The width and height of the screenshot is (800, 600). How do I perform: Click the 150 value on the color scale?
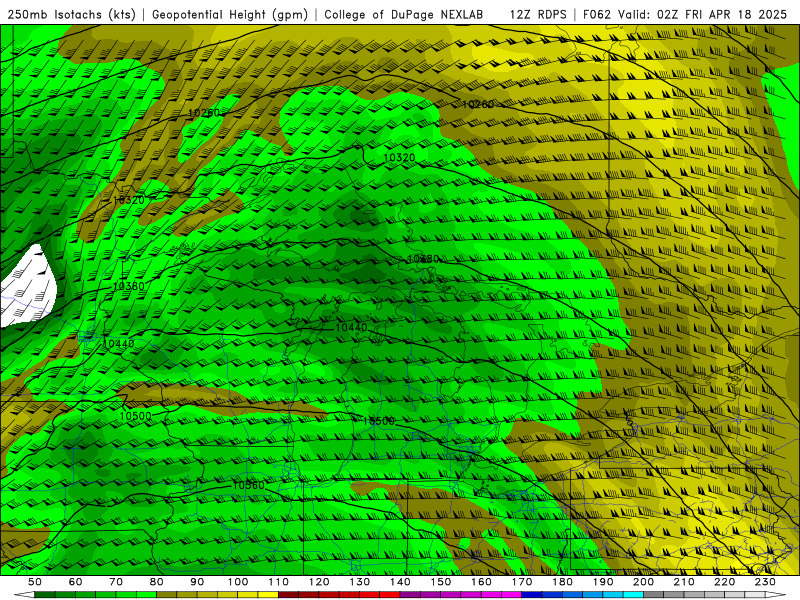pyautogui.click(x=441, y=582)
